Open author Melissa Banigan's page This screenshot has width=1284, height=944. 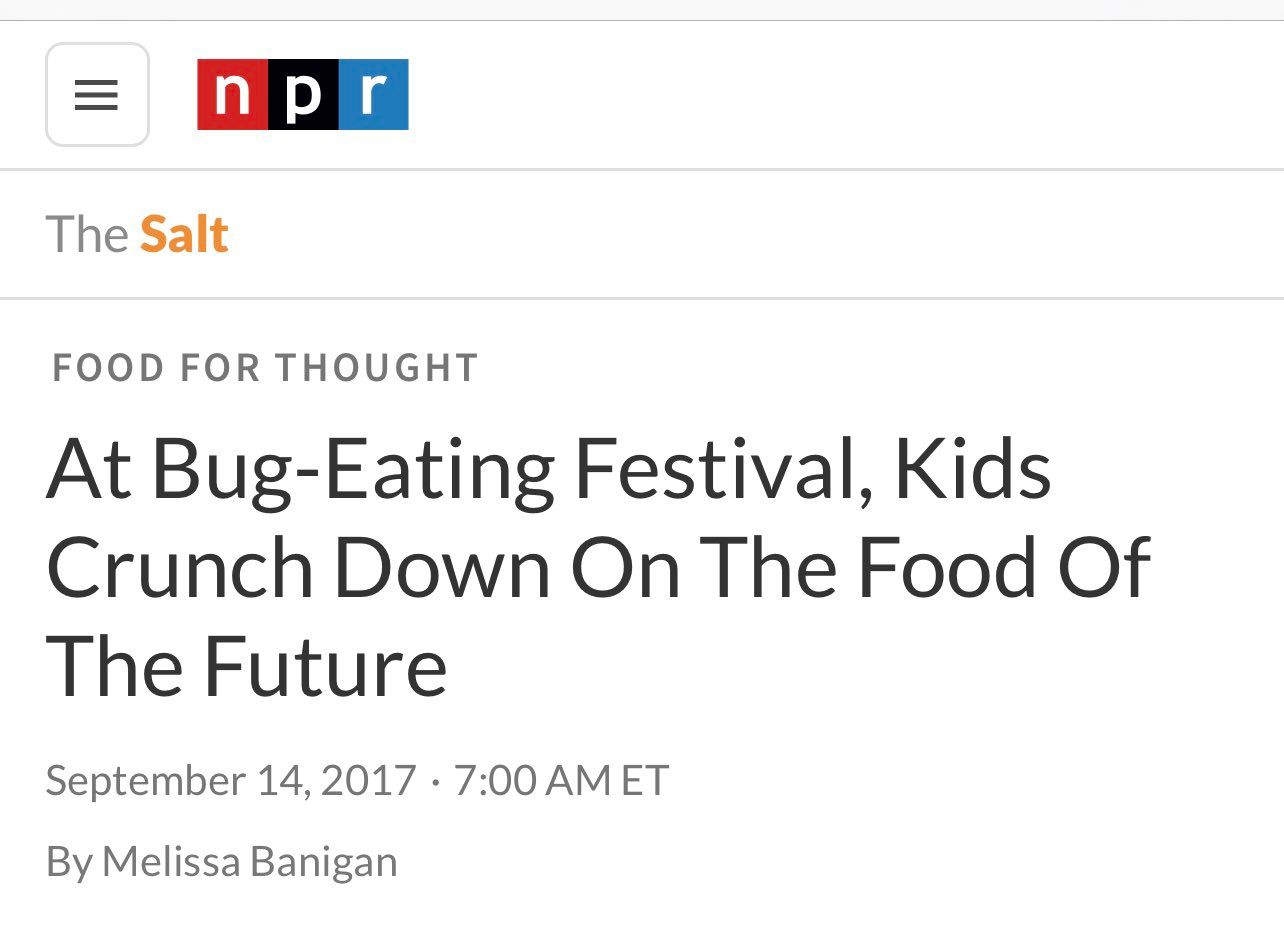click(x=249, y=861)
